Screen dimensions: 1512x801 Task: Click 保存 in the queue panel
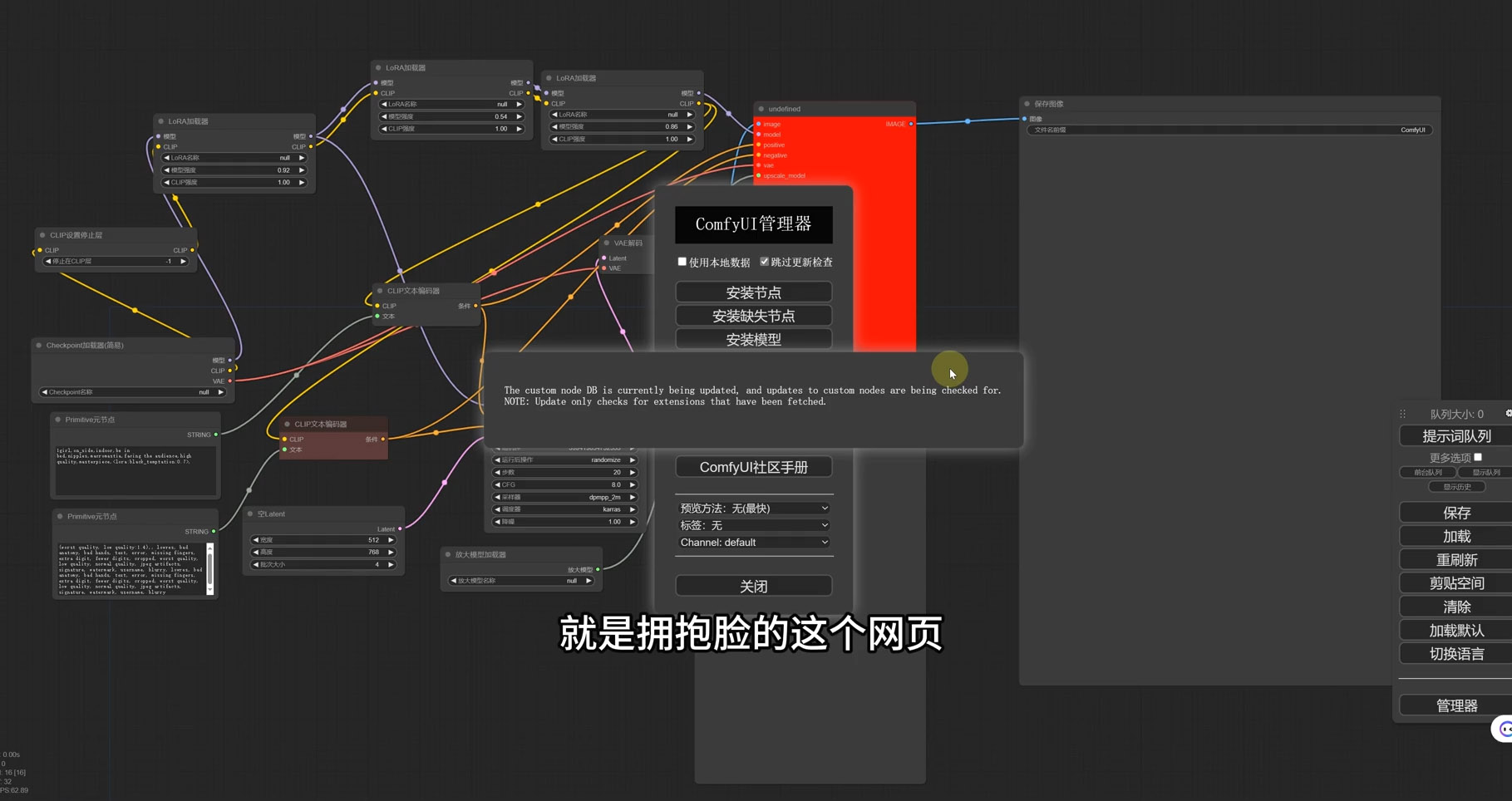pyautogui.click(x=1456, y=513)
